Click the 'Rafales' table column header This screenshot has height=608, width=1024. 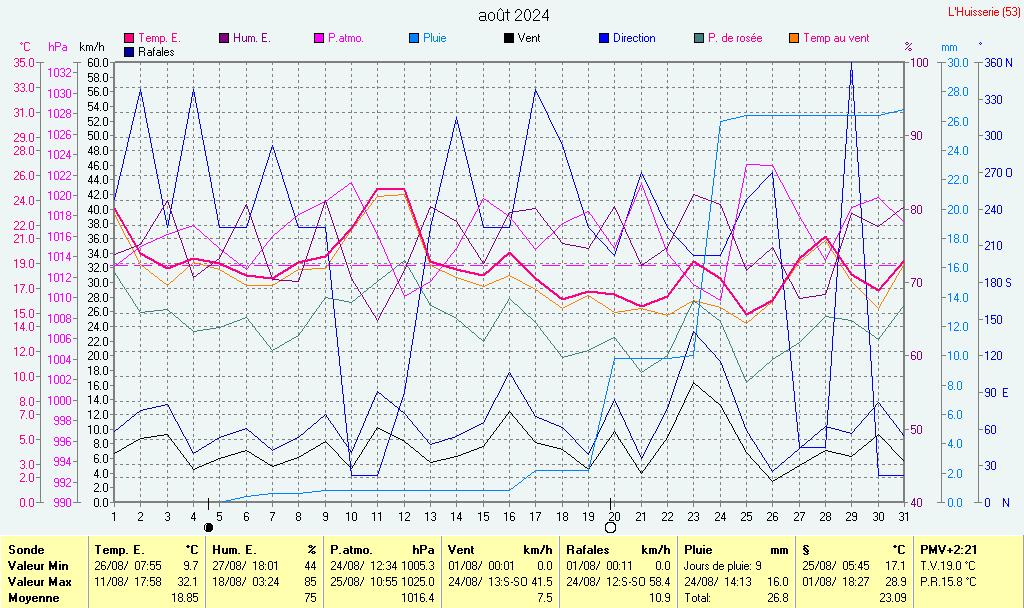click(x=588, y=550)
